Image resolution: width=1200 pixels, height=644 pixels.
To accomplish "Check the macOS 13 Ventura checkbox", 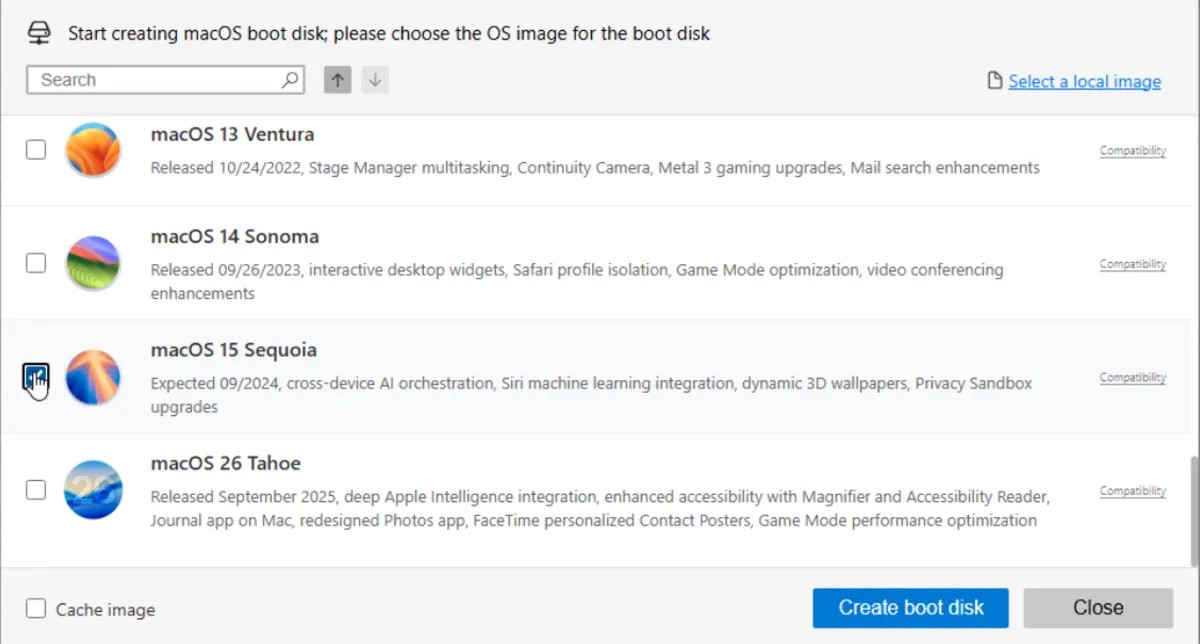I will pyautogui.click(x=35, y=149).
